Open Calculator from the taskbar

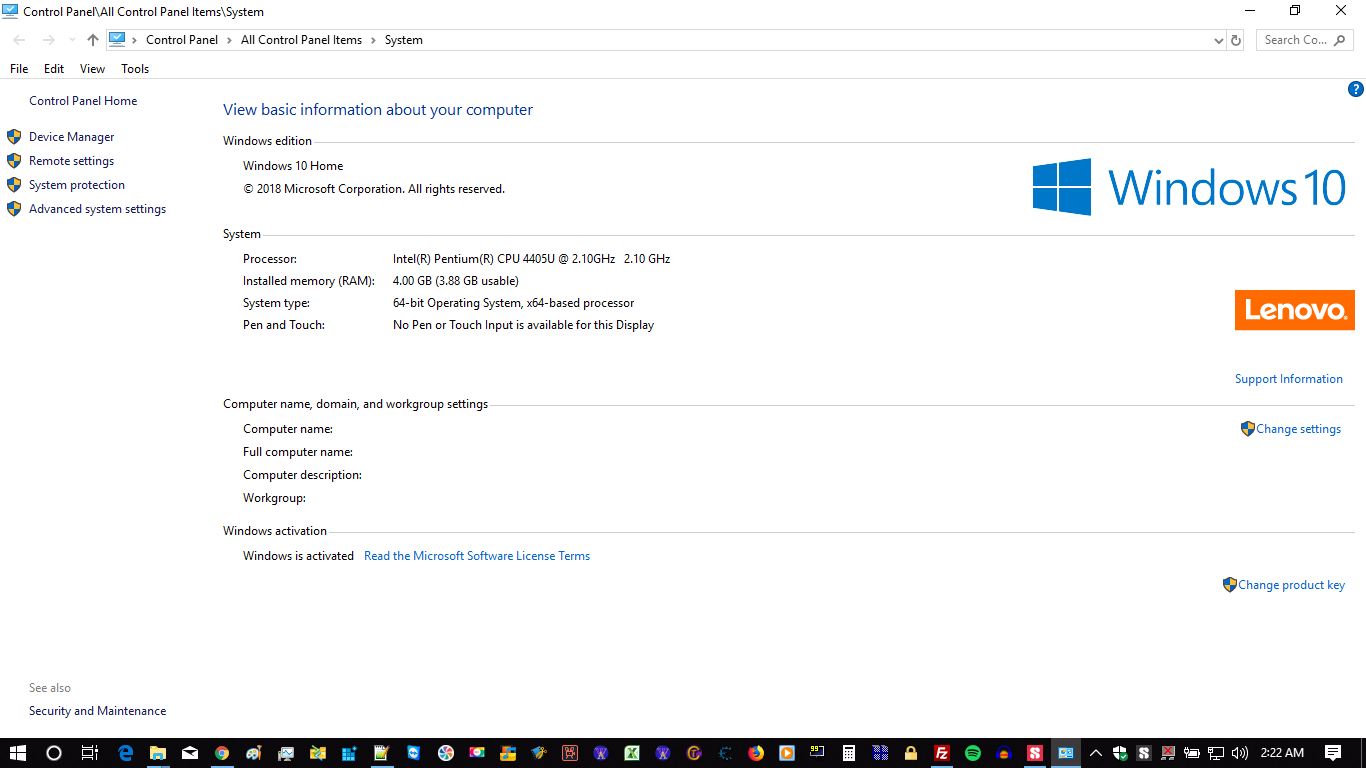pos(849,753)
